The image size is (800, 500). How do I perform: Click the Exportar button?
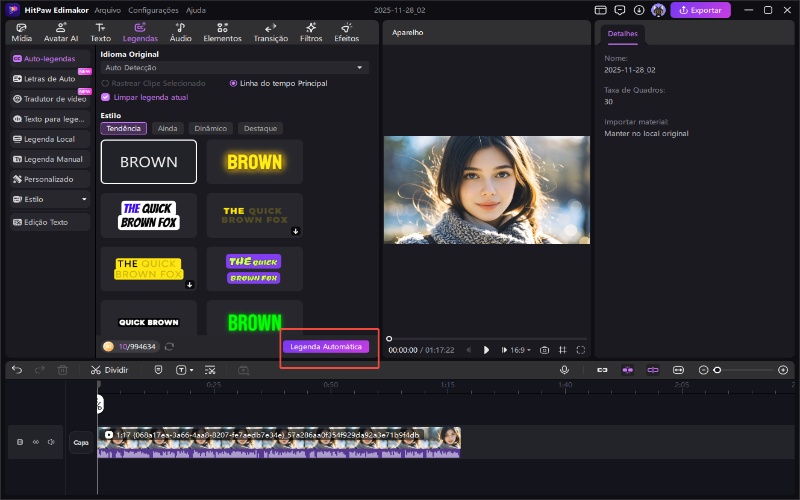[x=700, y=10]
